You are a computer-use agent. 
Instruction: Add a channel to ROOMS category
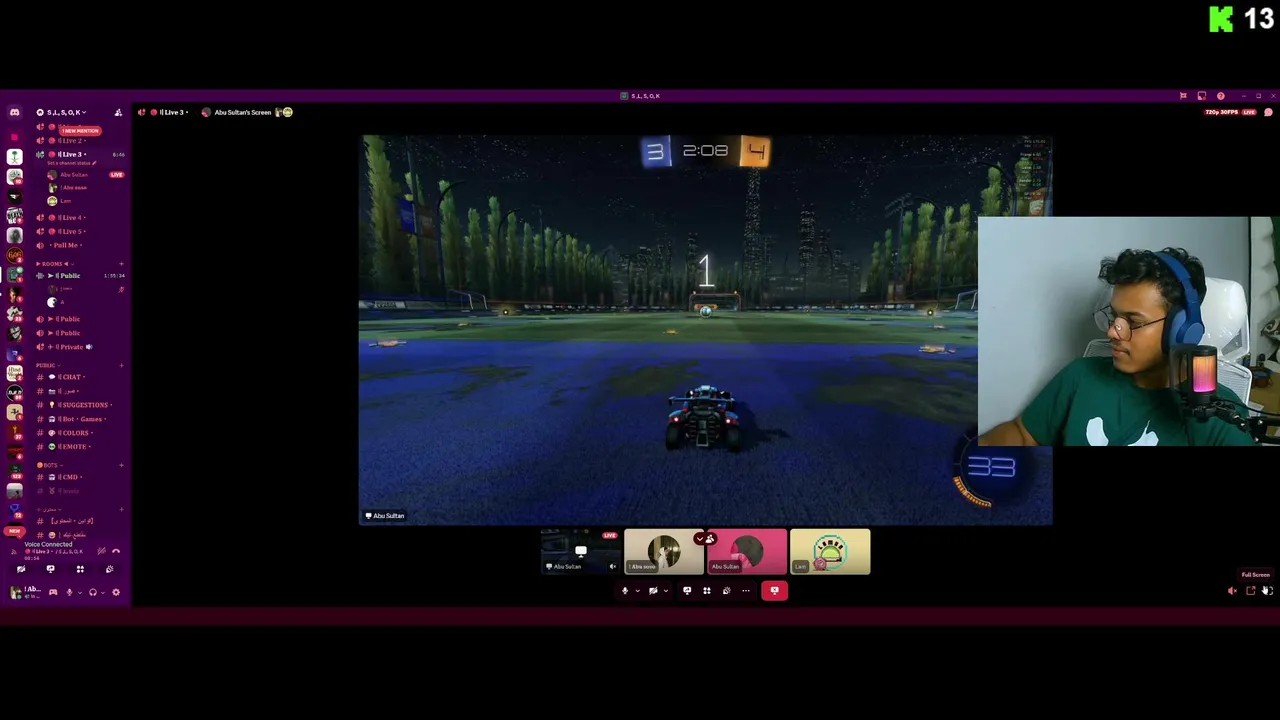[121, 264]
